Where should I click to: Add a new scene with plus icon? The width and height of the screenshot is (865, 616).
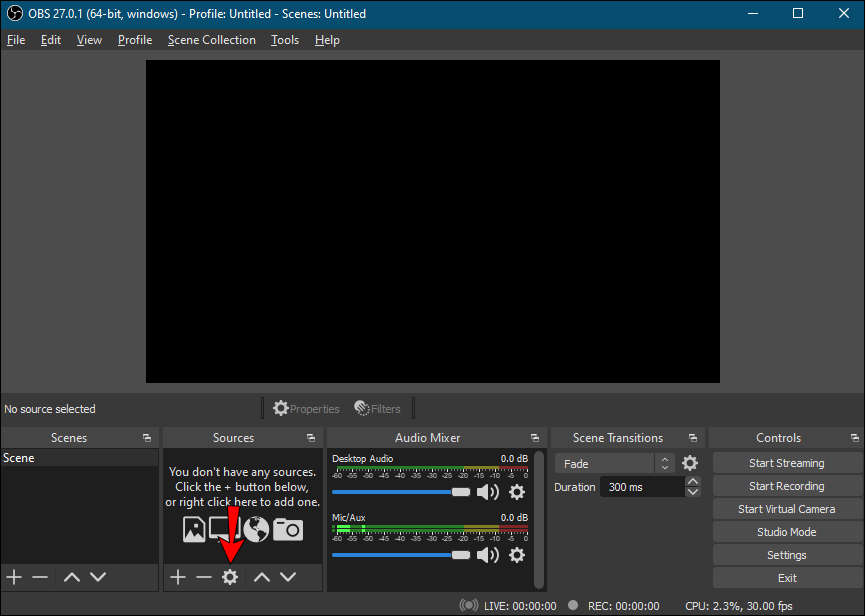(x=14, y=577)
